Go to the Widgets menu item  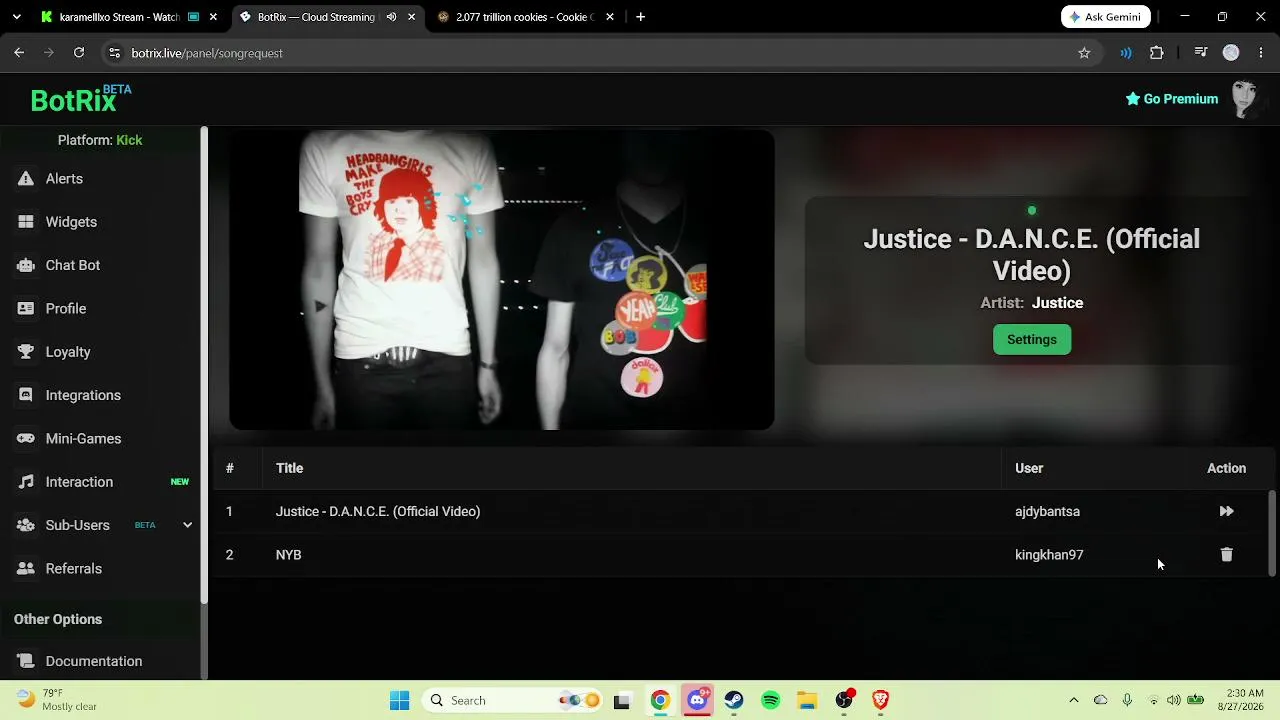click(71, 222)
